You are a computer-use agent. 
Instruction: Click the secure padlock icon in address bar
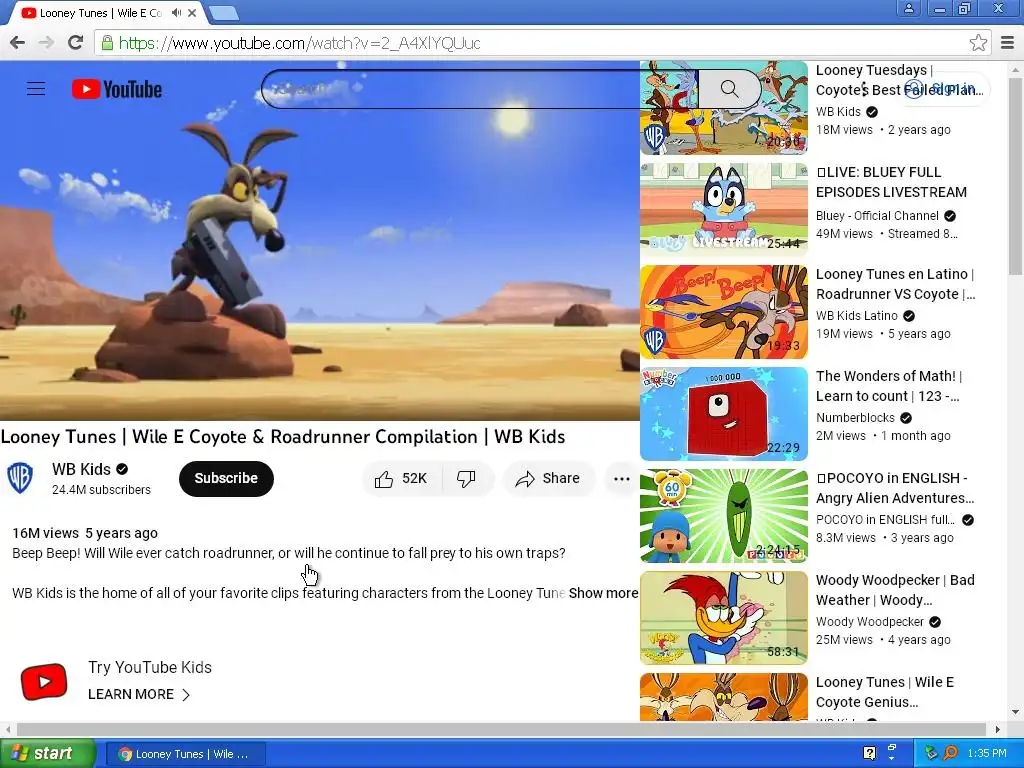[x=107, y=43]
